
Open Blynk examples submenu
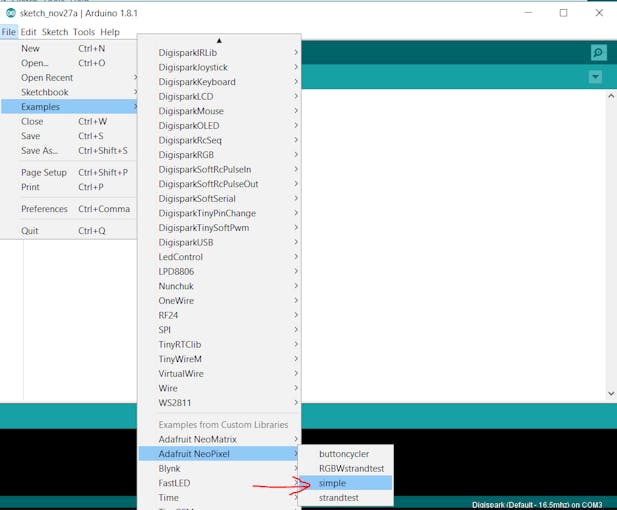pos(219,468)
